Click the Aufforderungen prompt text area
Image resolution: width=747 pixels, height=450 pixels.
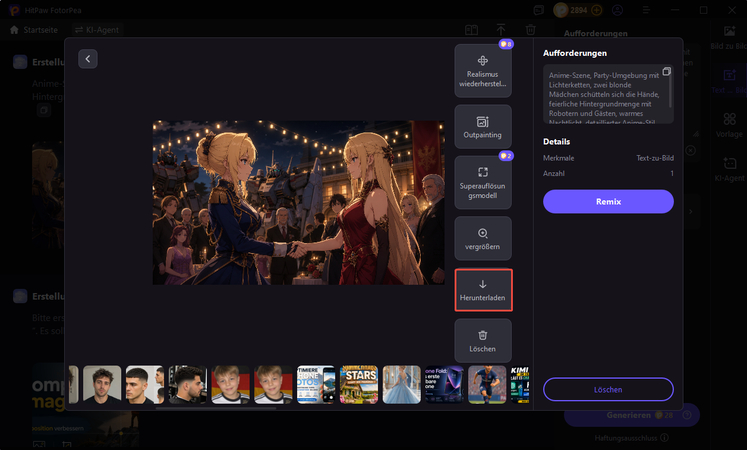coord(608,94)
